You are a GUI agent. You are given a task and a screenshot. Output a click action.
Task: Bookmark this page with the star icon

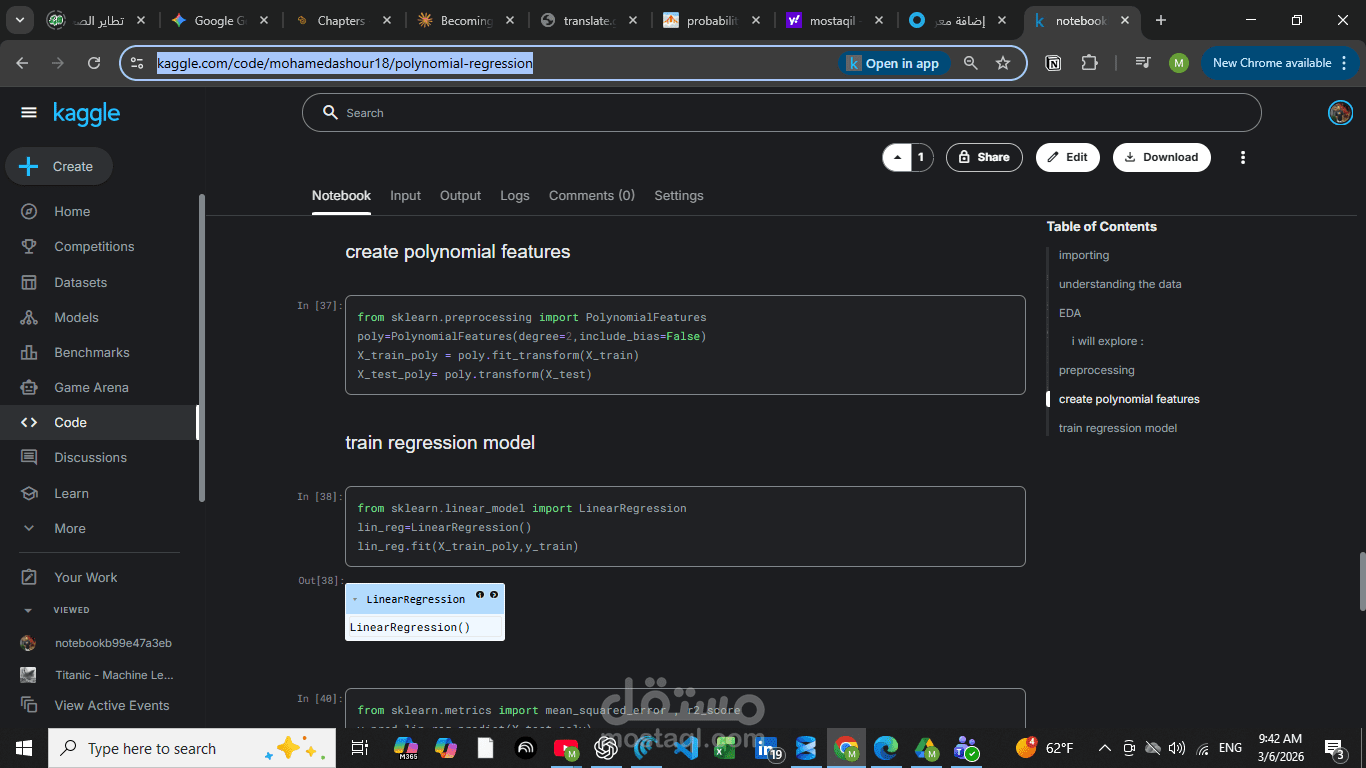1003,63
